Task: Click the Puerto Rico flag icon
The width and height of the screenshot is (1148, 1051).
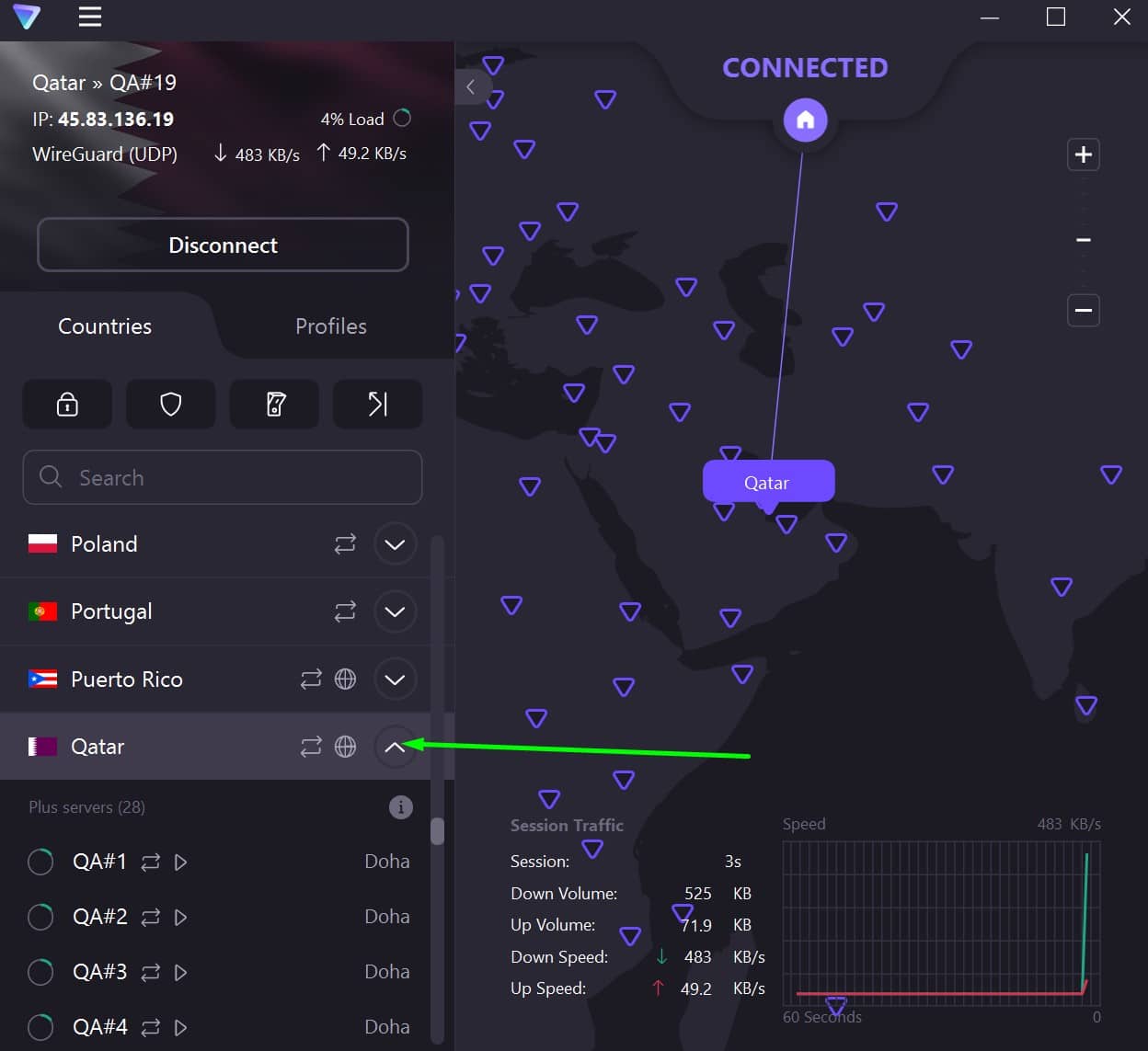Action: click(x=42, y=680)
